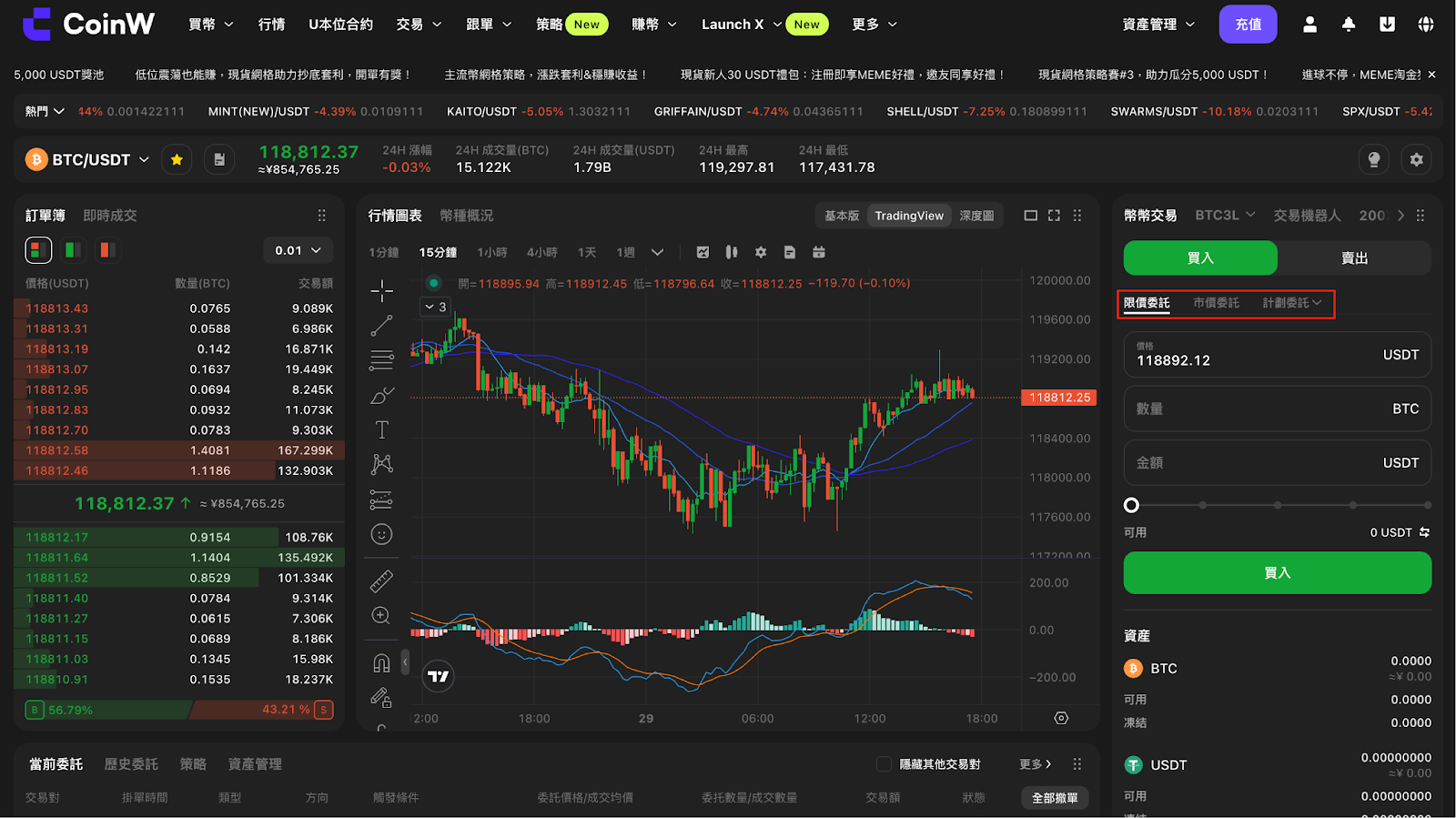Screen dimensions: 1456x818
Task: Show both bids and asks order book view
Action: [38, 250]
